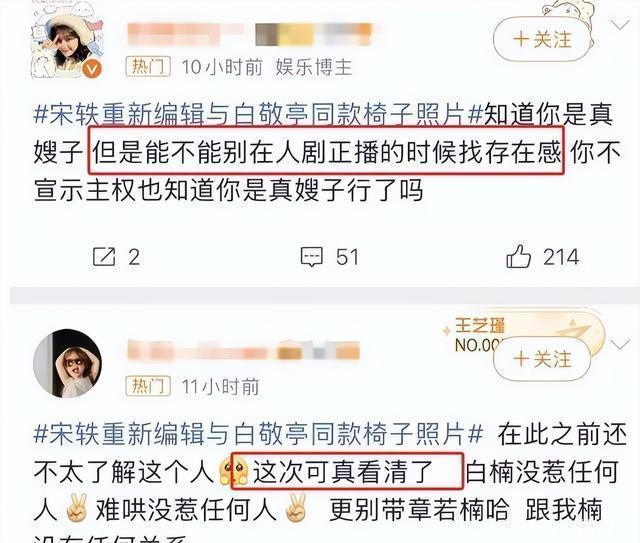Open second poster's sunglasses avatar

pyautogui.click(x=67, y=363)
